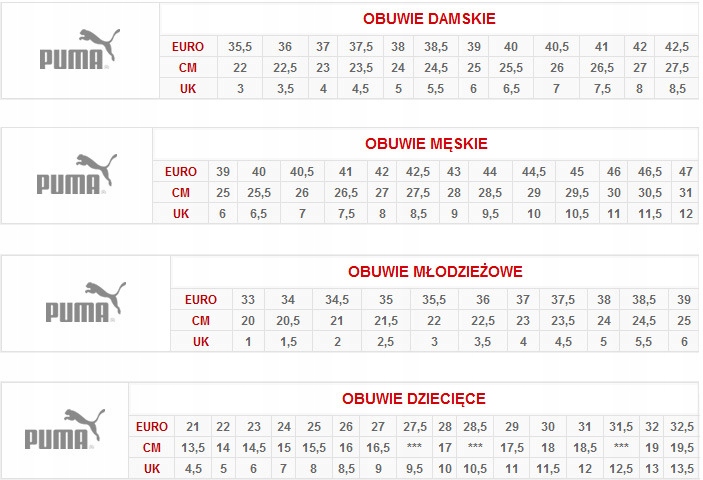Choose UK size 3 in the Damskie table
The image size is (703, 480).
240,89
